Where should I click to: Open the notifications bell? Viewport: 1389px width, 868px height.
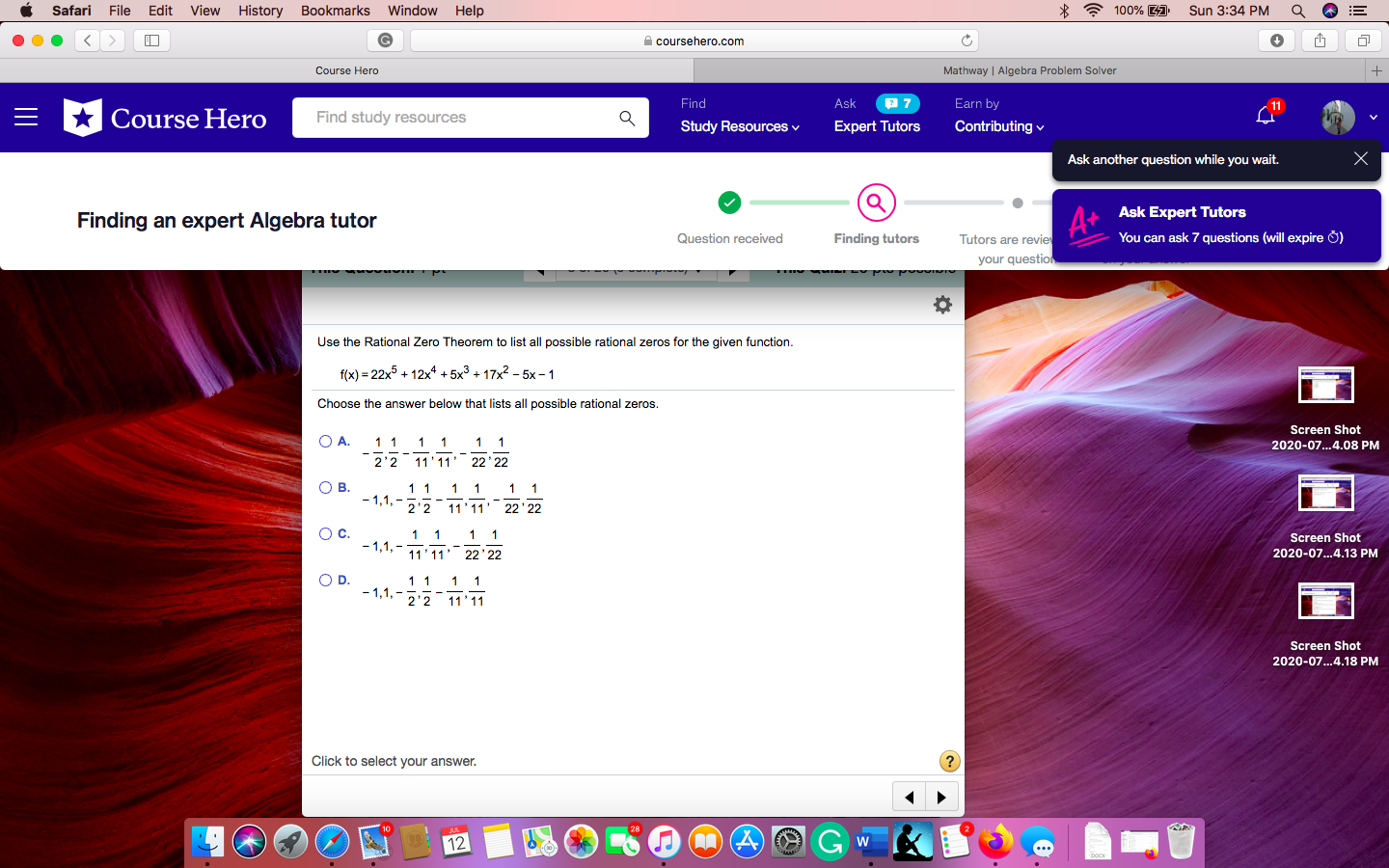click(x=1266, y=116)
